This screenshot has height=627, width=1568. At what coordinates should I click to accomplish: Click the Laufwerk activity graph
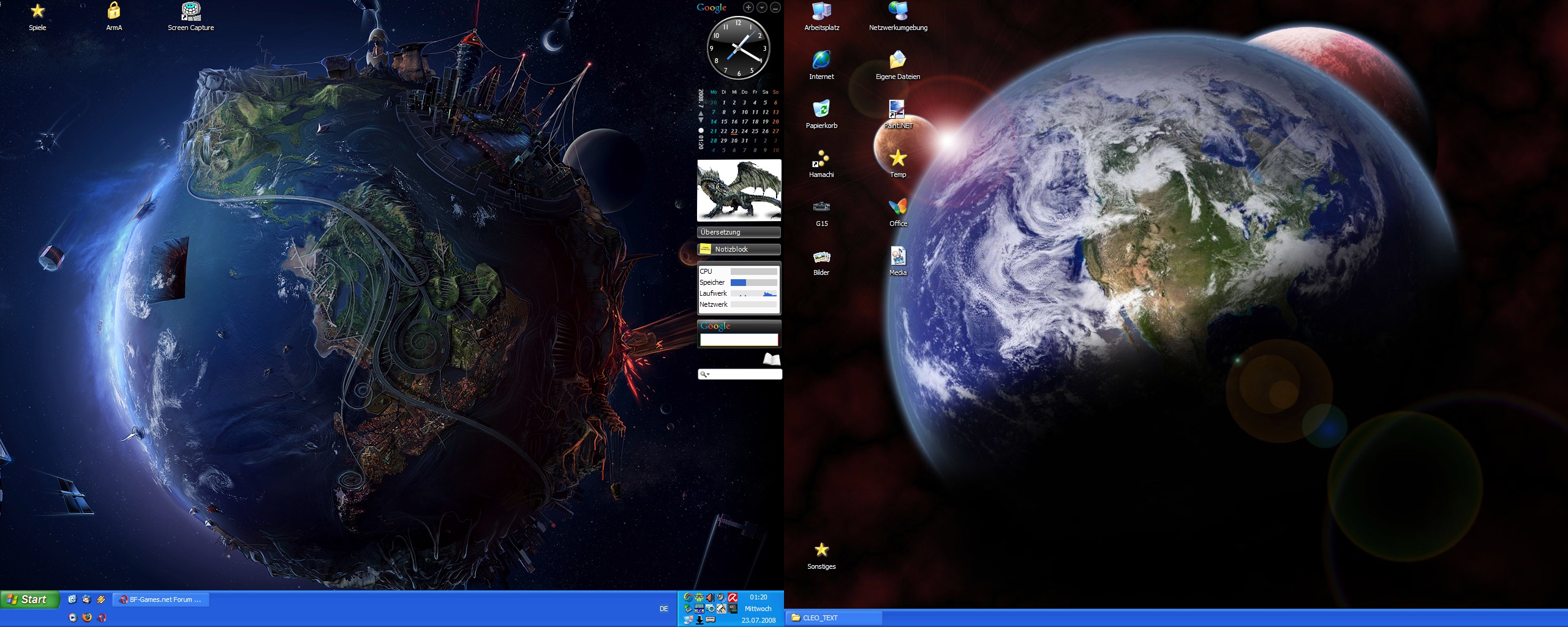point(753,293)
